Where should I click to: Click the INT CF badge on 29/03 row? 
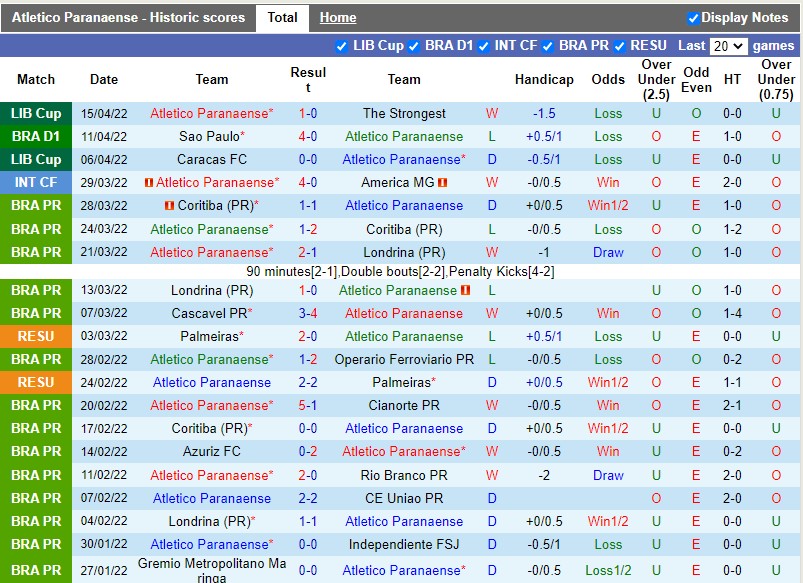click(x=36, y=182)
